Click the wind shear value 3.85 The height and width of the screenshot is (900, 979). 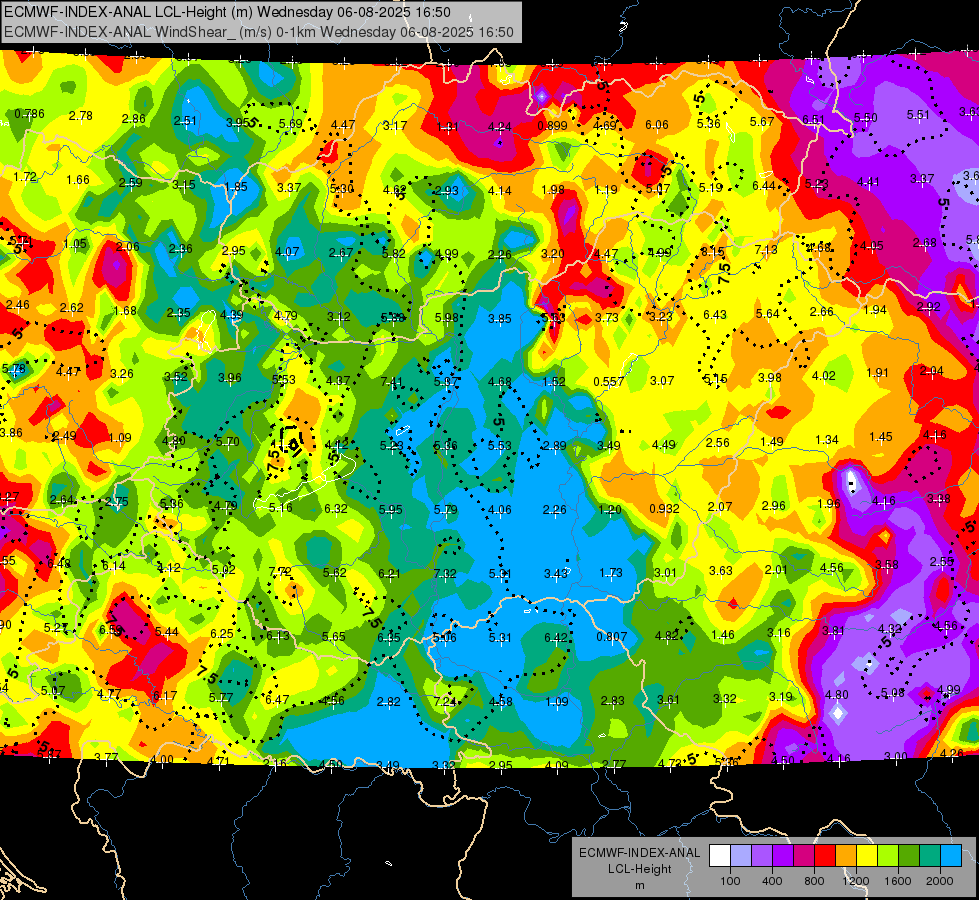click(x=499, y=319)
